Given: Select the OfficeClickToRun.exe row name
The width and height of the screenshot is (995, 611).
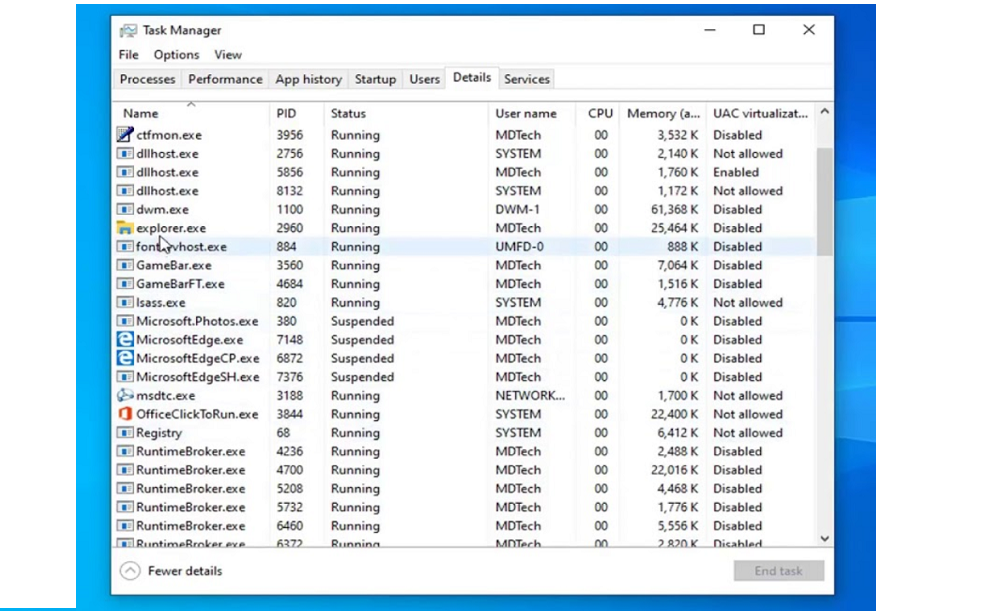Looking at the screenshot, I should point(197,414).
